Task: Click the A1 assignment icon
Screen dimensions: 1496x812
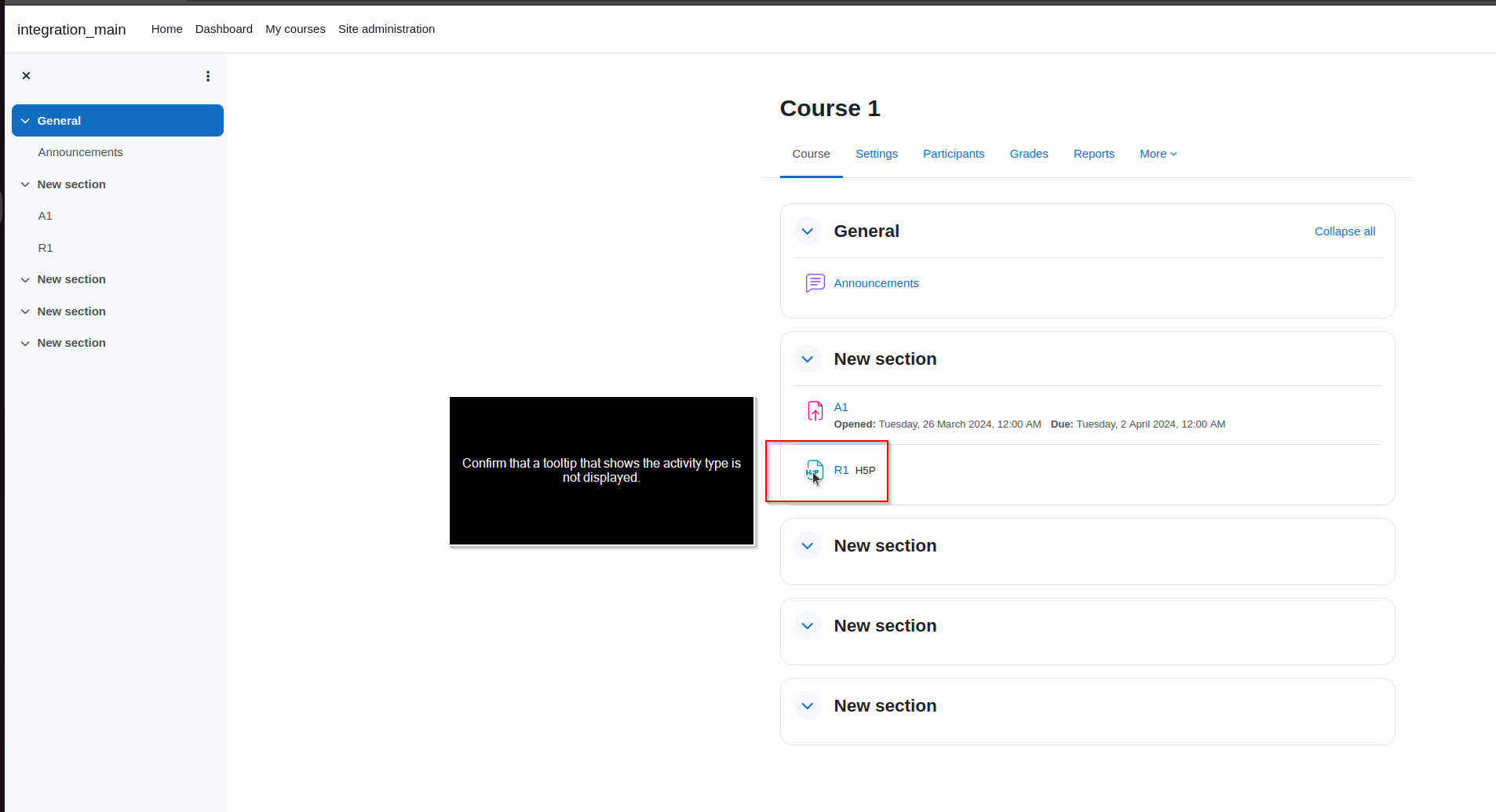Action: coord(815,411)
